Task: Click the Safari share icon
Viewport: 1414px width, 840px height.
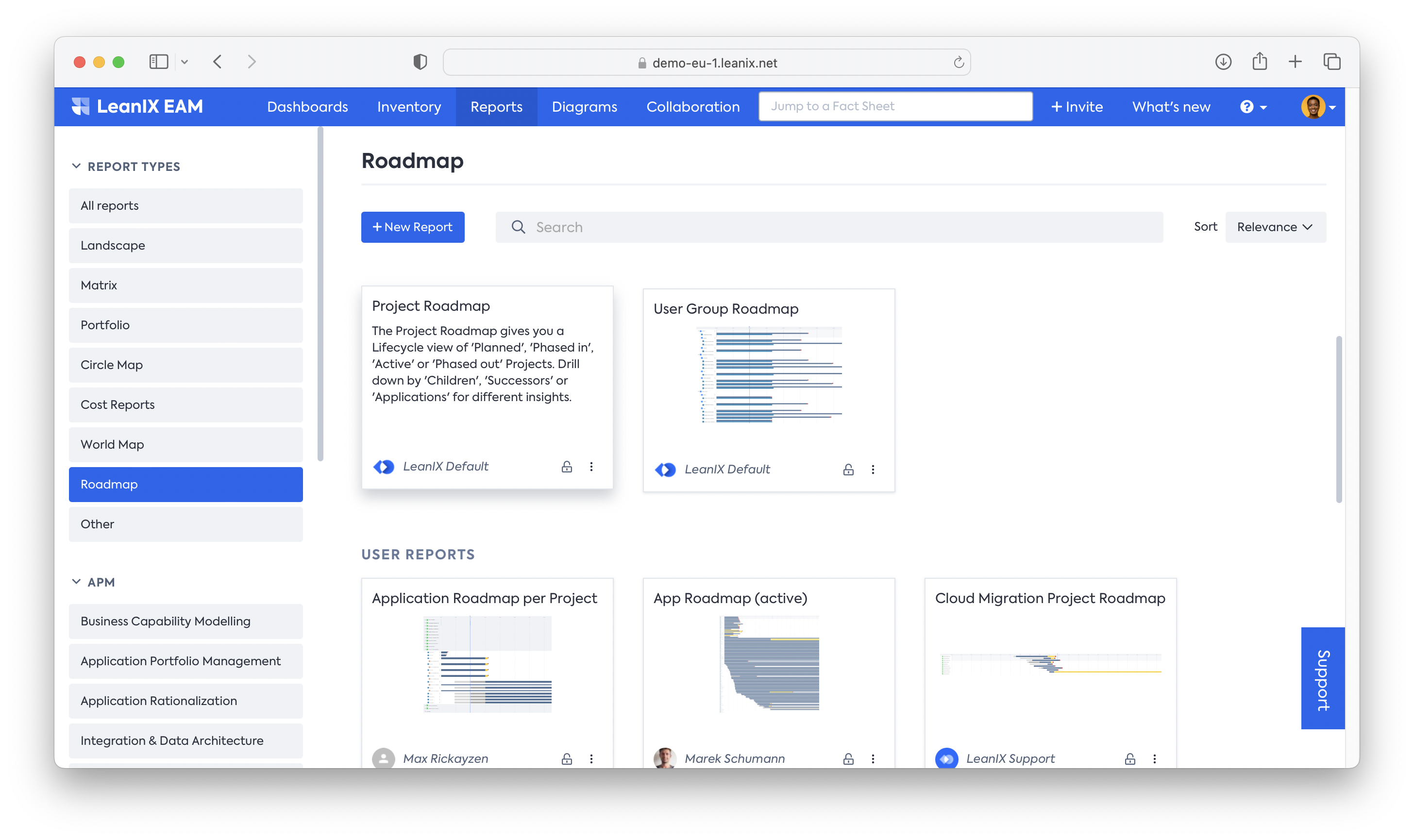Action: [1260, 61]
